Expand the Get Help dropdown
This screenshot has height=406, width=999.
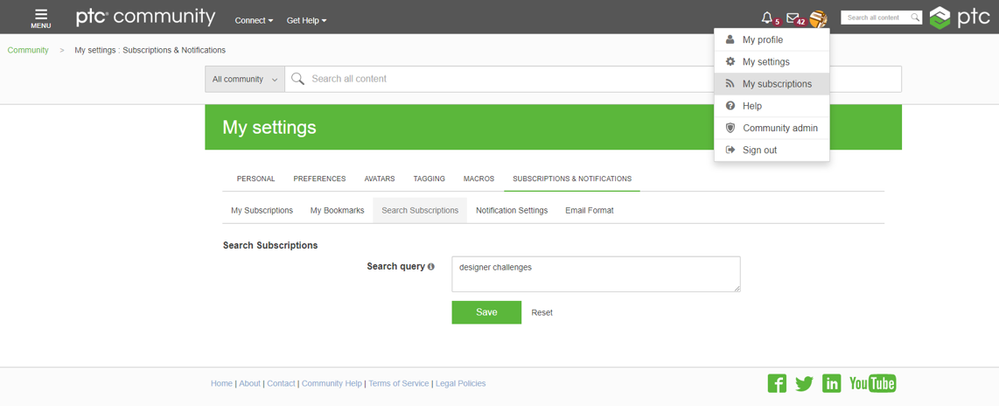click(306, 20)
